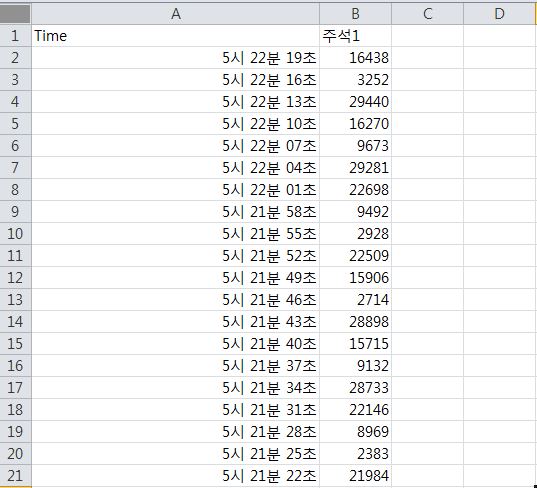The width and height of the screenshot is (537, 488).
Task: Select cell containing value 22509
Action: [x=355, y=256]
